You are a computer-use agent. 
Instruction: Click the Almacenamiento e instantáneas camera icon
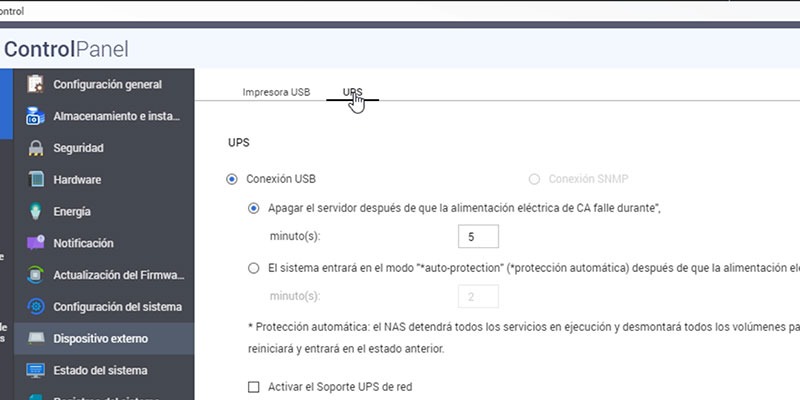[x=35, y=116]
